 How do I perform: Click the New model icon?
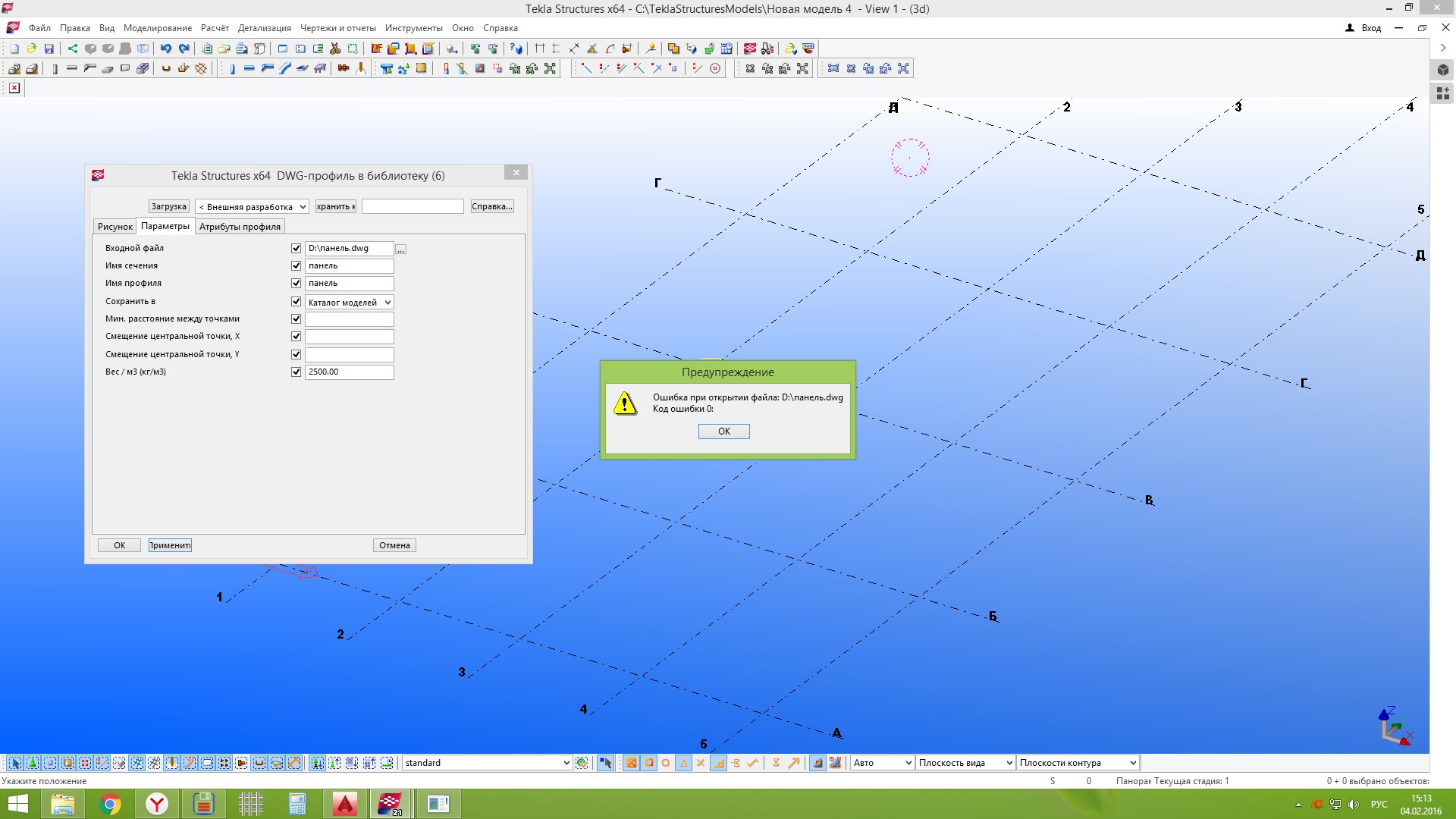click(x=14, y=49)
